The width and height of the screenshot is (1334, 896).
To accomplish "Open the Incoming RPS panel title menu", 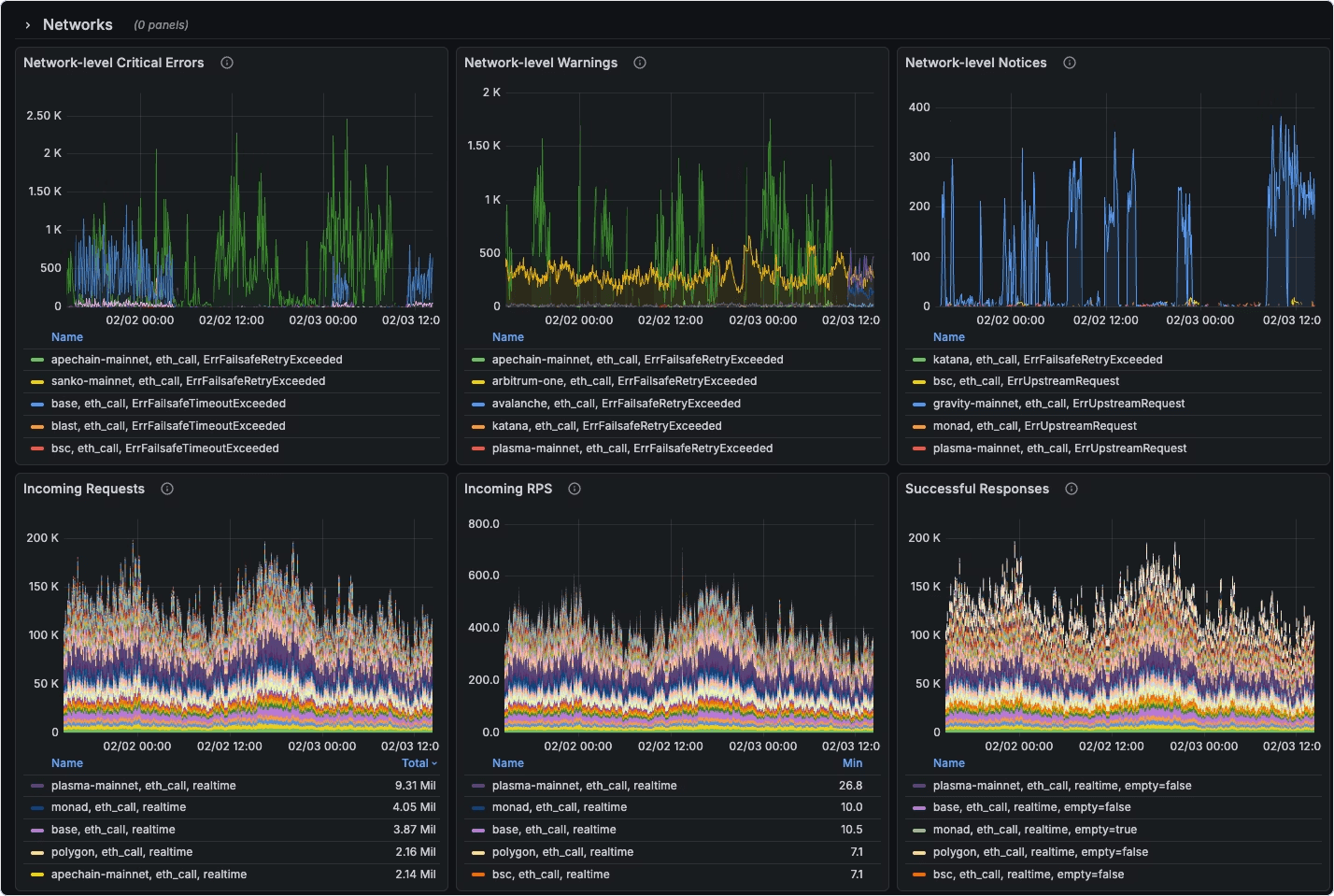I will coord(508,489).
